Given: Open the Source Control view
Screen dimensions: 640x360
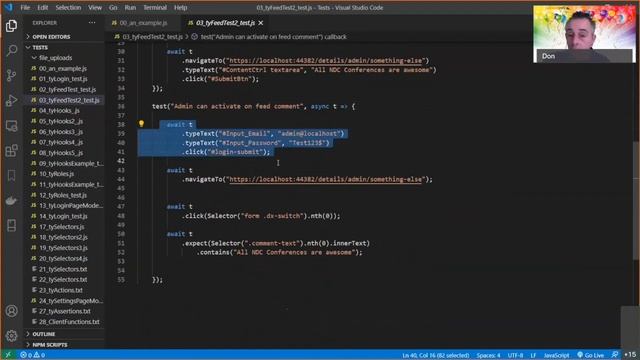Looking at the screenshot, I should (x=11, y=76).
